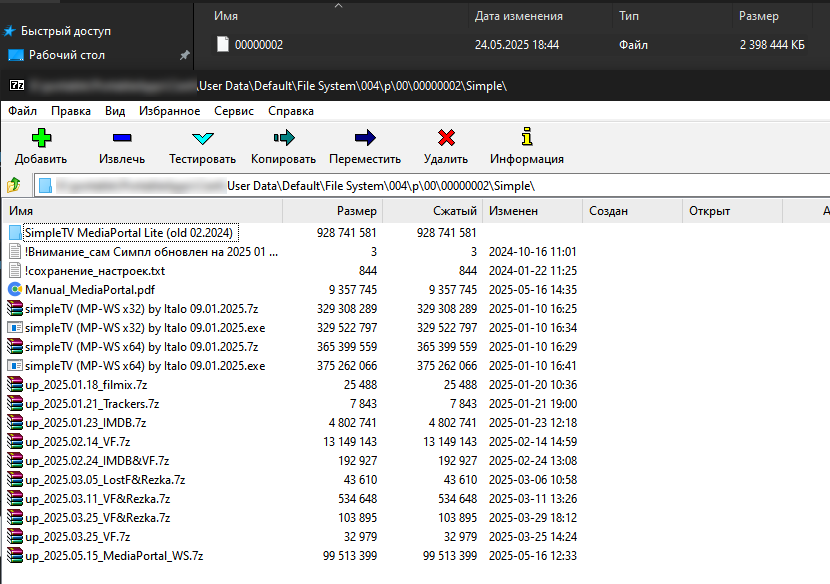Select file name up_2025.03.05_LostF&Rezka.7z

pos(105,480)
